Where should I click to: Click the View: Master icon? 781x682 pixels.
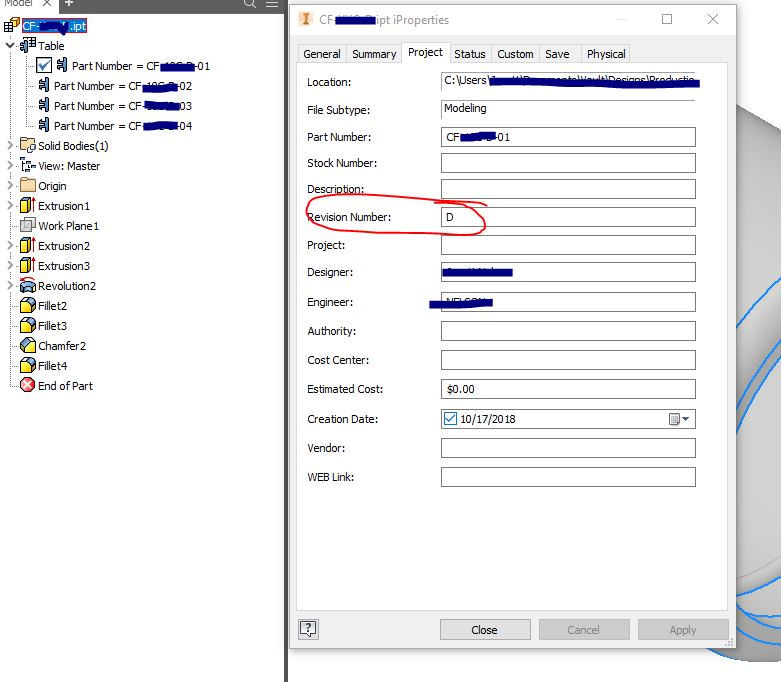pos(27,165)
